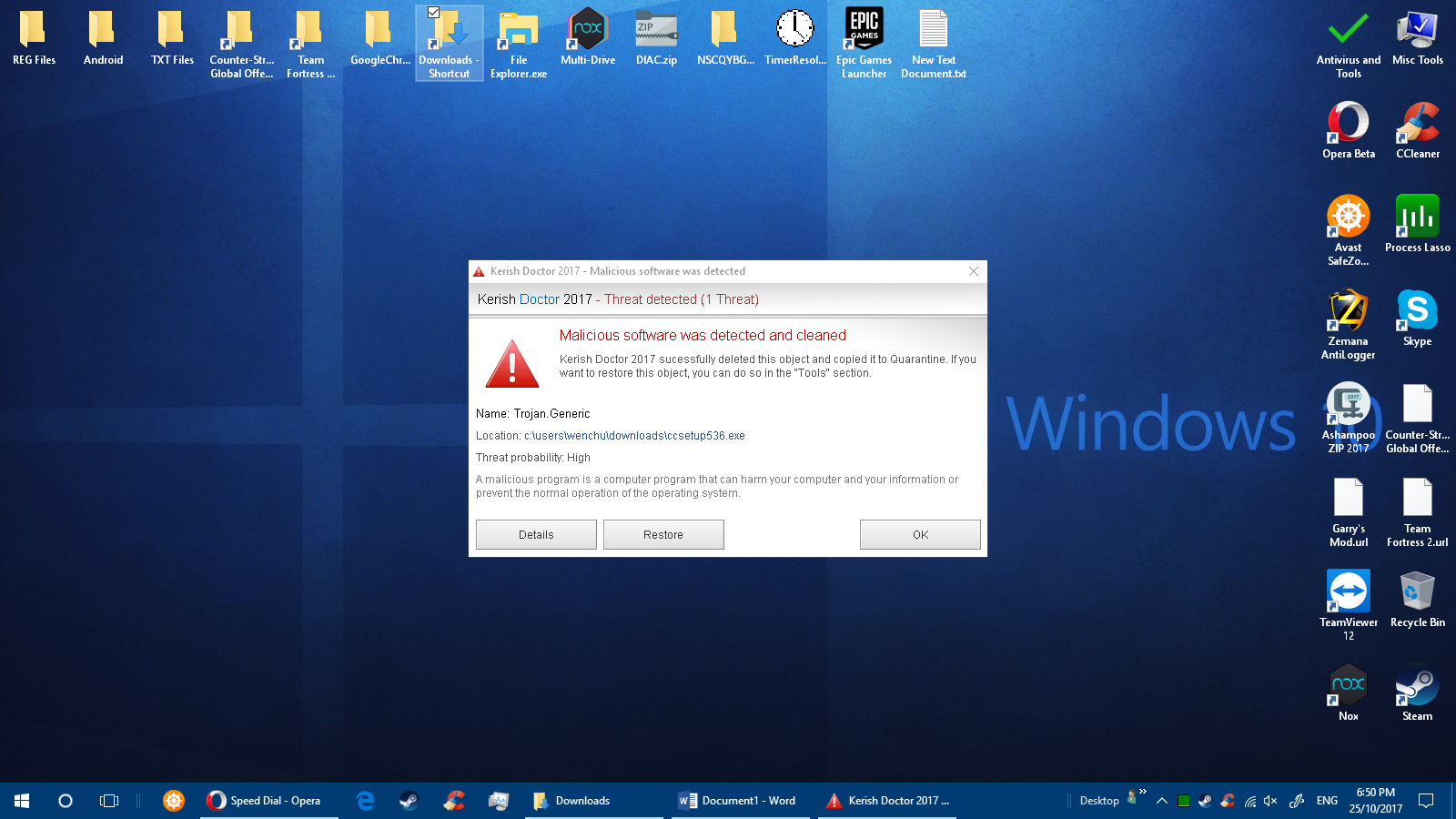
Task: Switch to Kerish Doctor 2017 taskbar button
Action: [887, 801]
